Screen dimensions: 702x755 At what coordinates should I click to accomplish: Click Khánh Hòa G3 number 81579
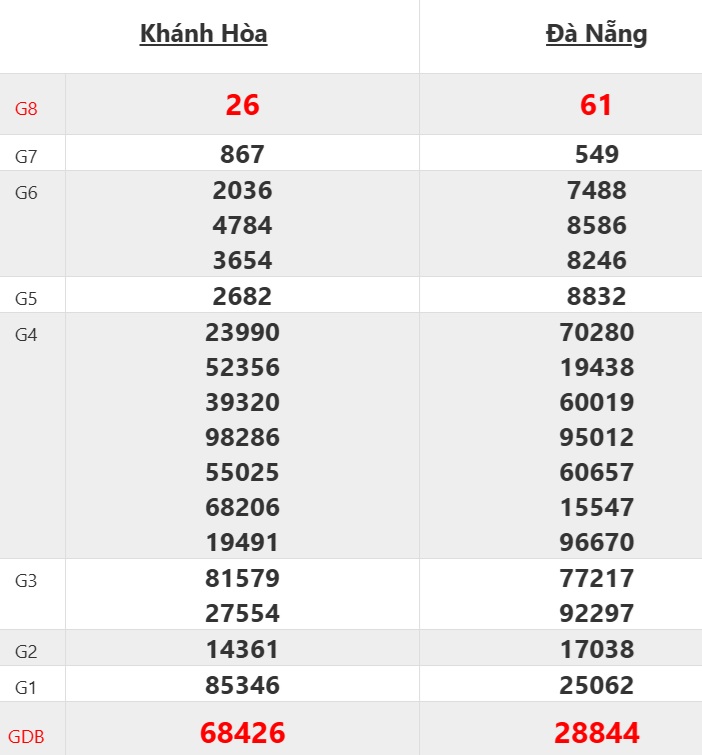point(242,579)
